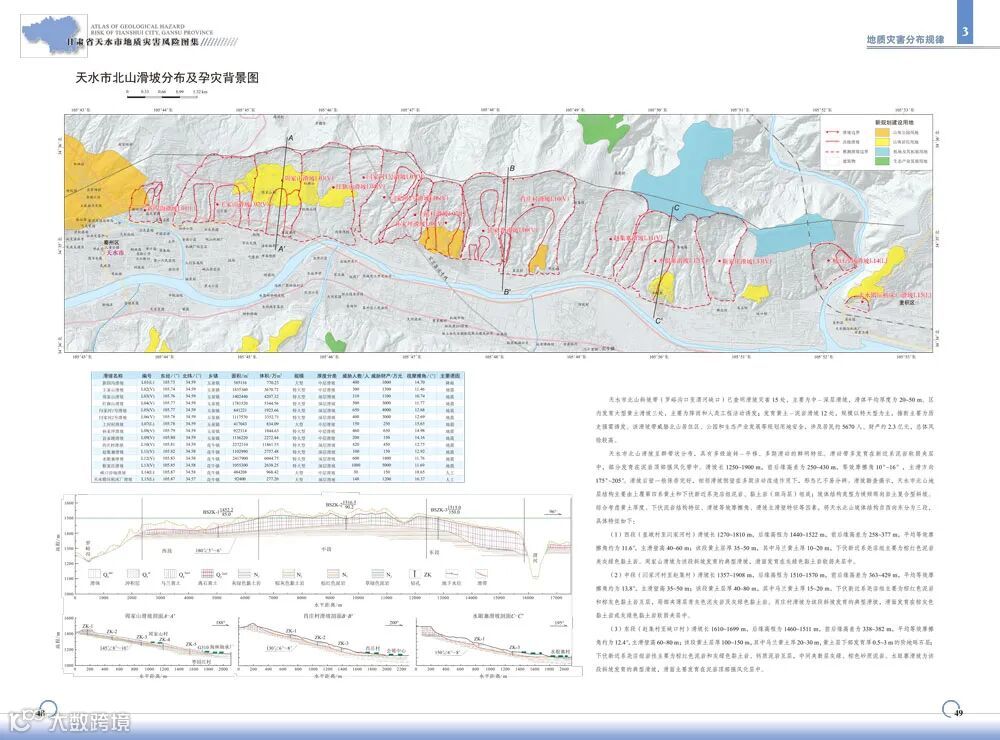Click the map title '天水市北山滑坡分布及孕灾背景图'
The image size is (1000, 740).
point(167,78)
